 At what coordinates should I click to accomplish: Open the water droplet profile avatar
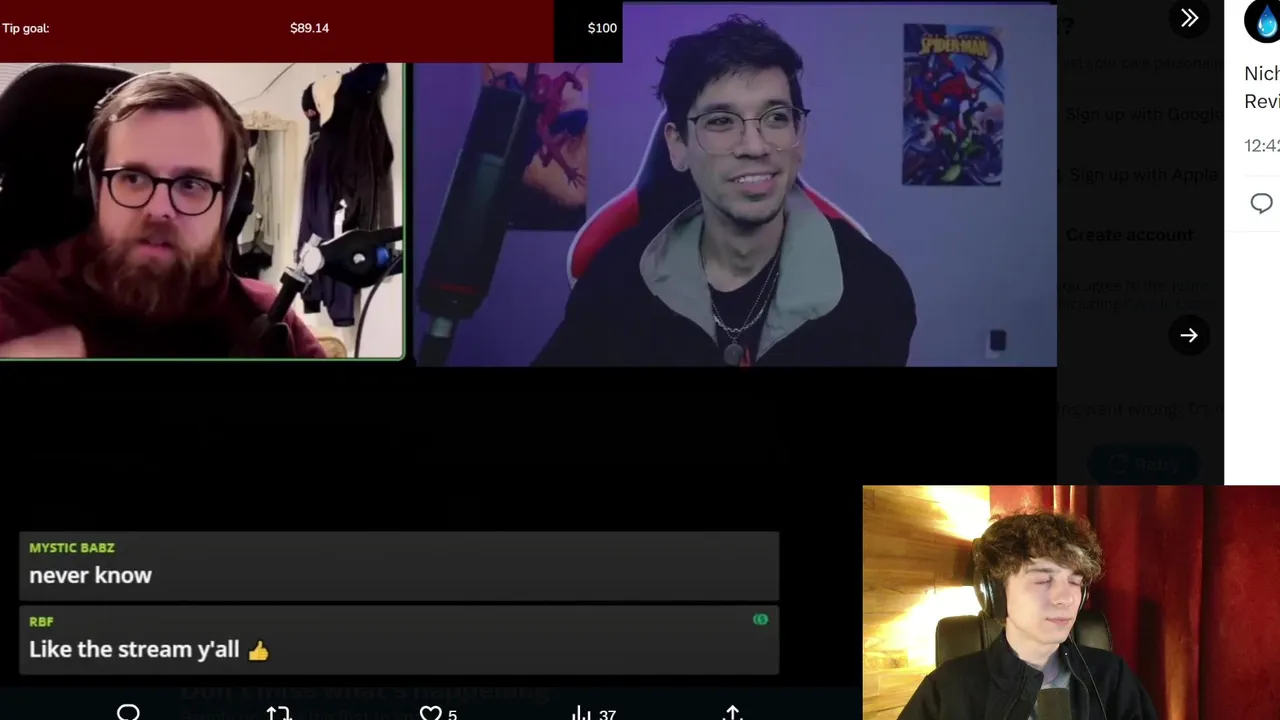coord(1264,20)
